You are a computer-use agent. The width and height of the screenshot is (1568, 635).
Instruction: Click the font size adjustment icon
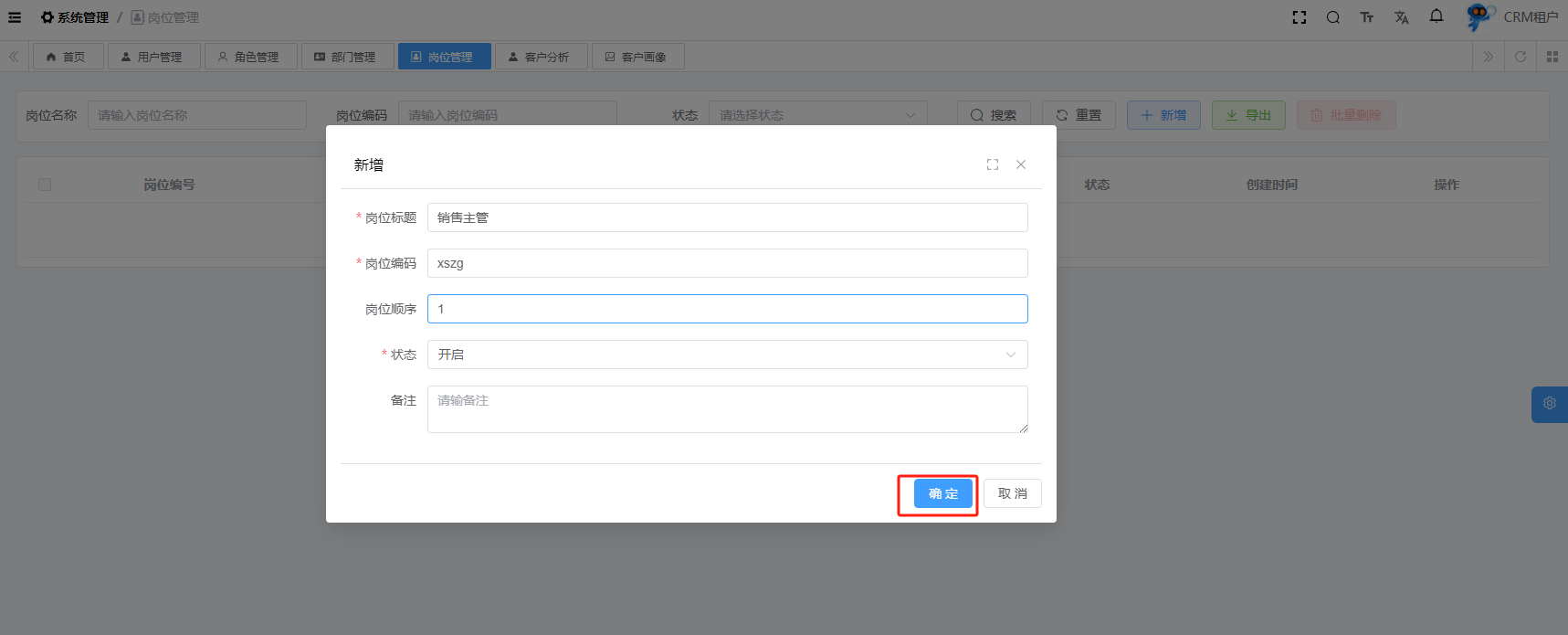pyautogui.click(x=1366, y=17)
